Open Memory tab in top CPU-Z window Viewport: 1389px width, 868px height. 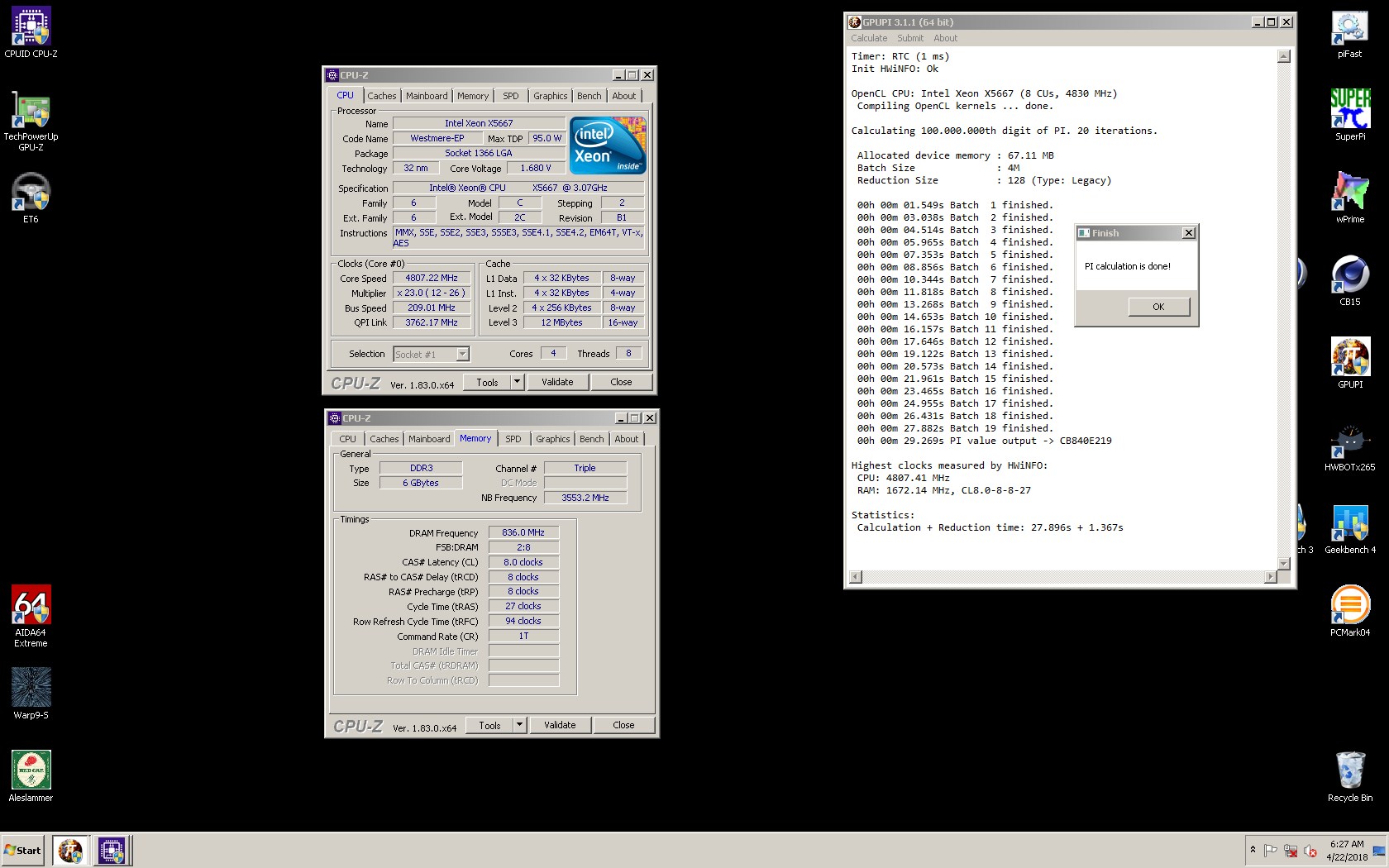pyautogui.click(x=473, y=96)
